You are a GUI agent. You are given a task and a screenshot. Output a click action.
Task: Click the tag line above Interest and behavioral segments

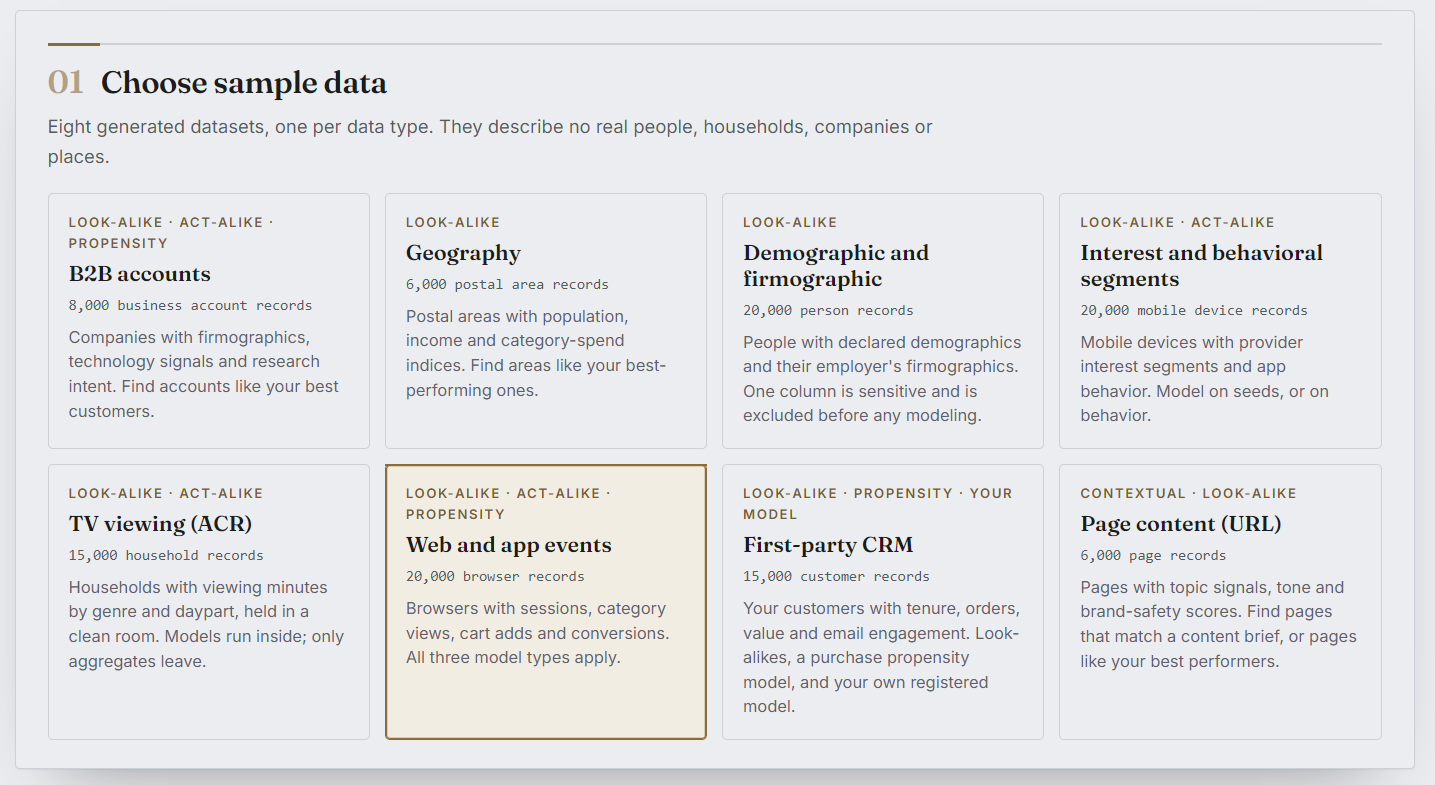click(1178, 222)
